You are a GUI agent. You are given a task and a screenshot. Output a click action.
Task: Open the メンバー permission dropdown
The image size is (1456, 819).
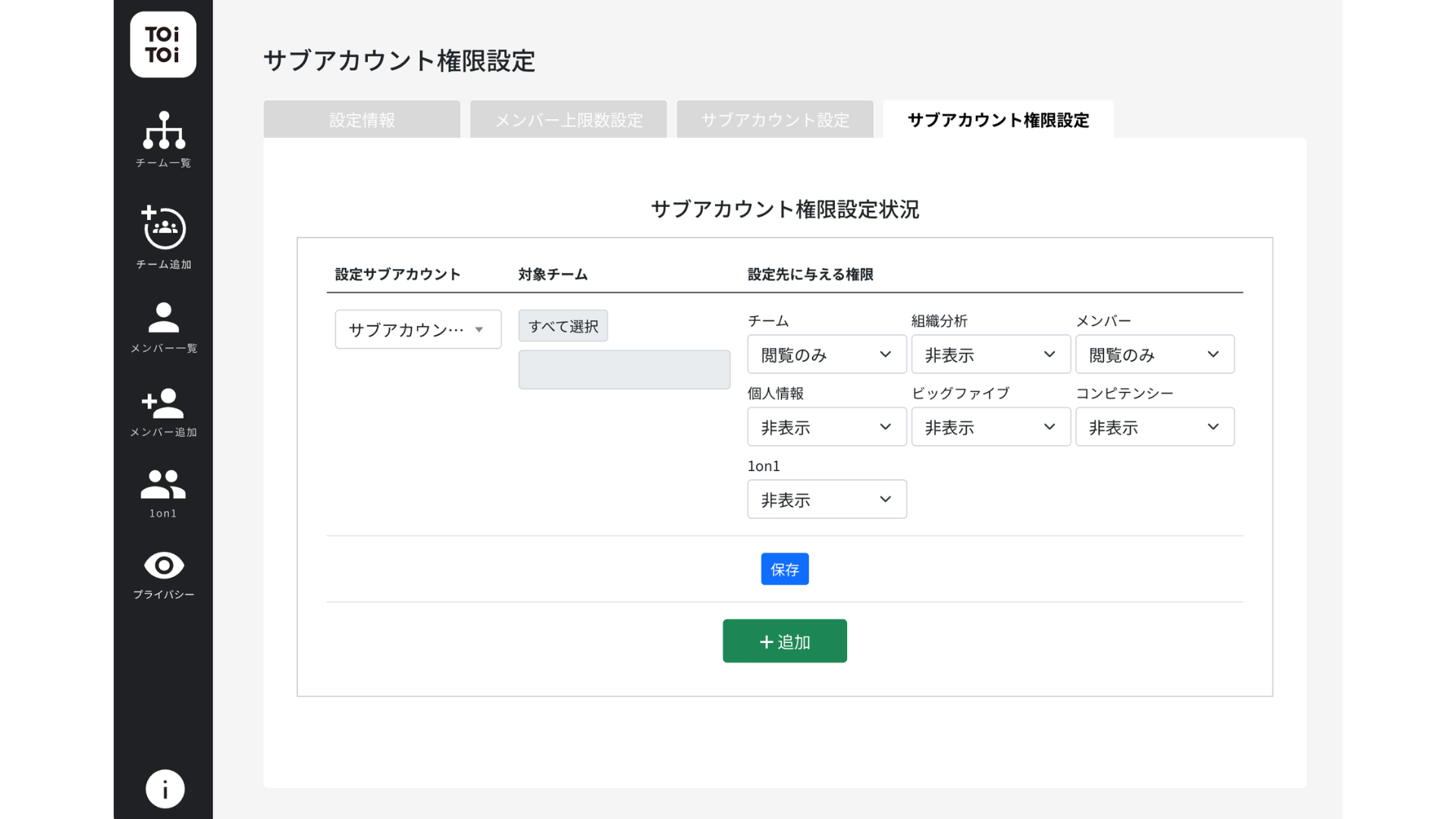(1155, 354)
